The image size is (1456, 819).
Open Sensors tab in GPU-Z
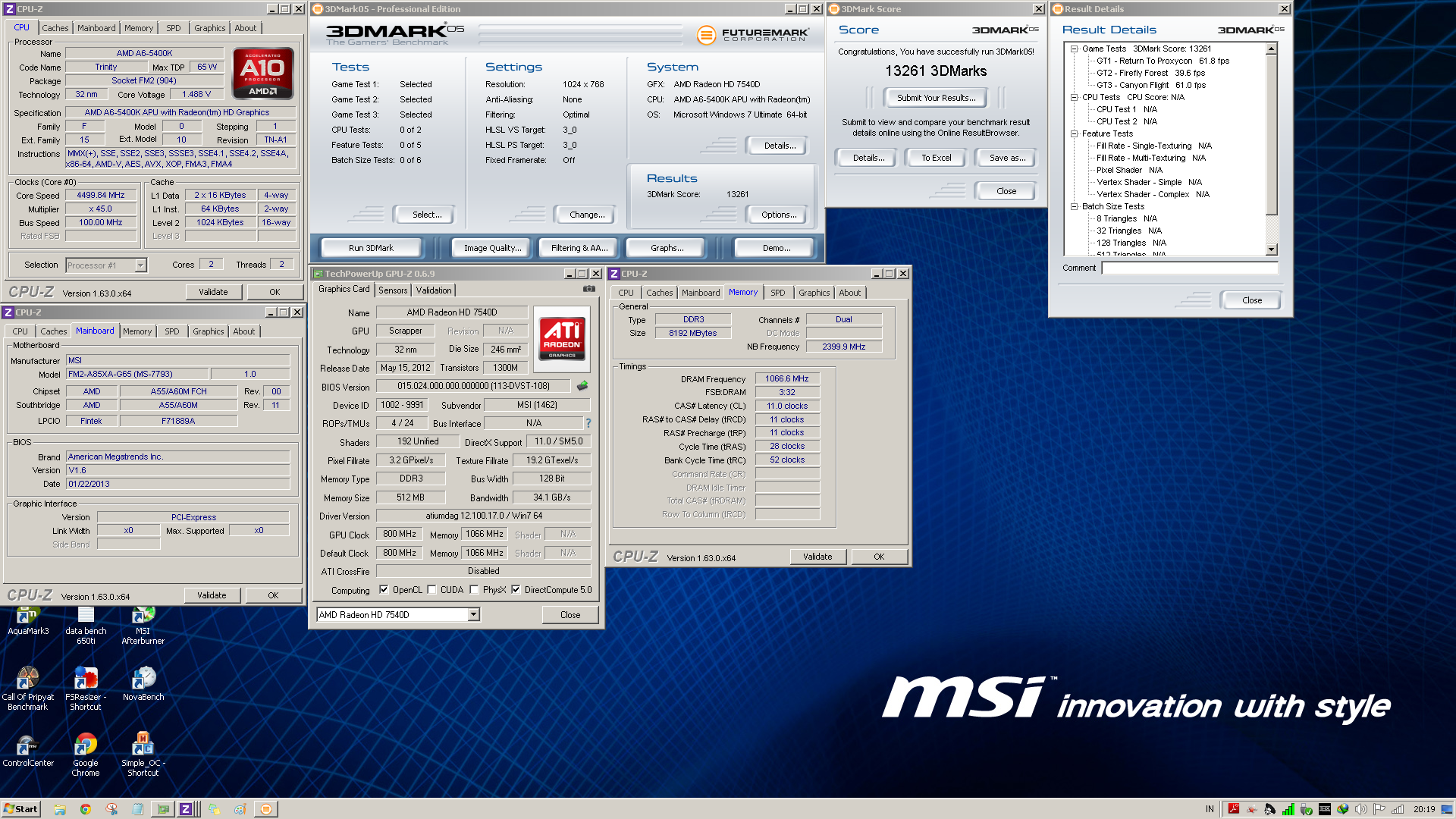pos(393,290)
